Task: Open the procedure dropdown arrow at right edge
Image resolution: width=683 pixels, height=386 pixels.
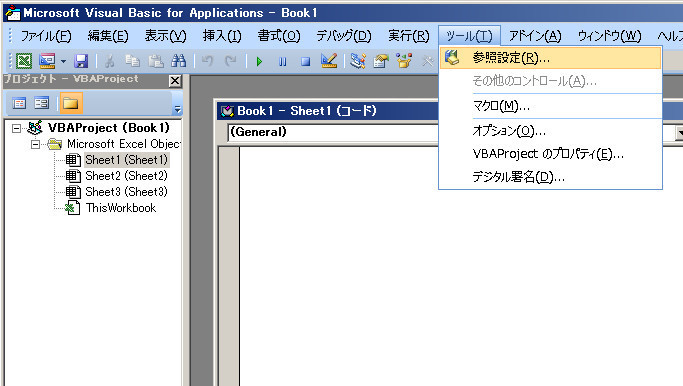Action: point(679,132)
